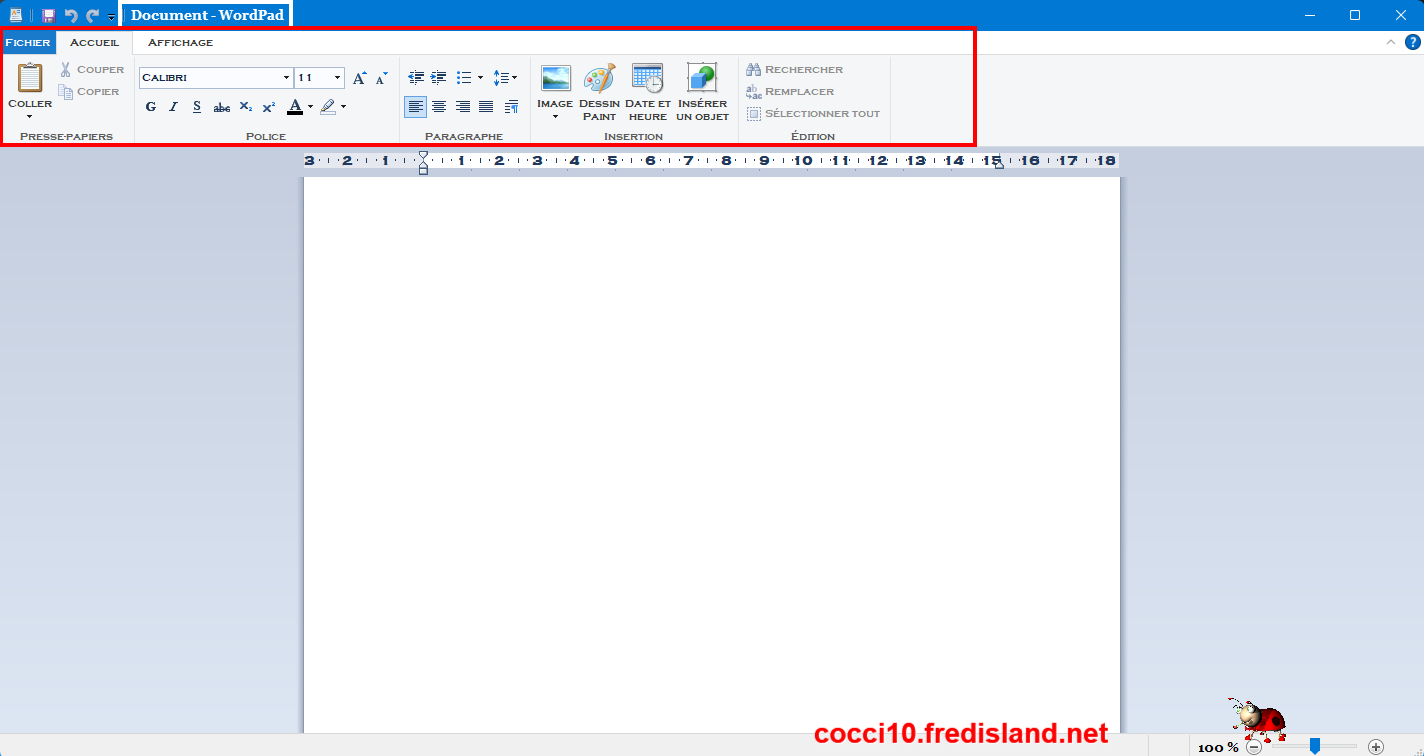
Task: Increase the font size with the grow font icon
Action: 360,78
